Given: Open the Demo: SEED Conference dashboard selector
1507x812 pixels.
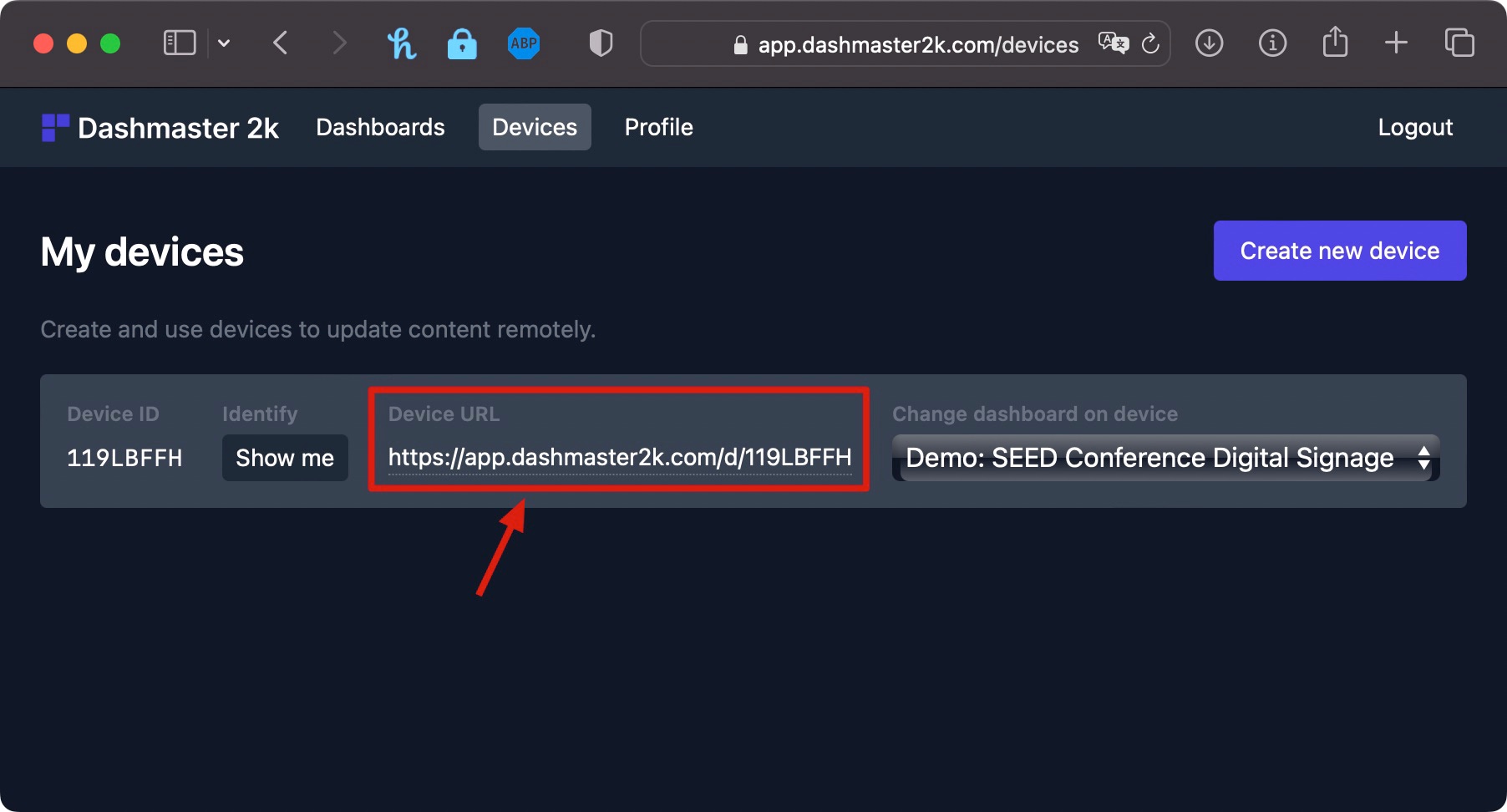Looking at the screenshot, I should coord(1165,458).
